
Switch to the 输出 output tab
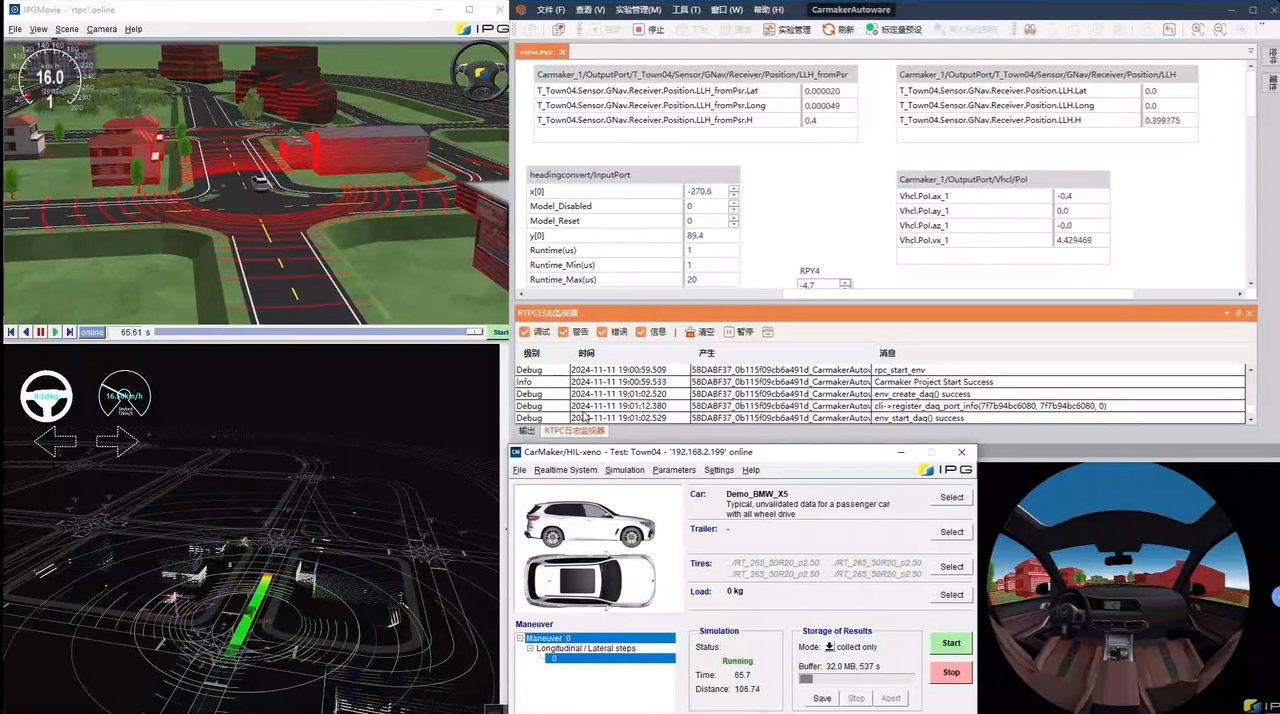click(x=527, y=431)
